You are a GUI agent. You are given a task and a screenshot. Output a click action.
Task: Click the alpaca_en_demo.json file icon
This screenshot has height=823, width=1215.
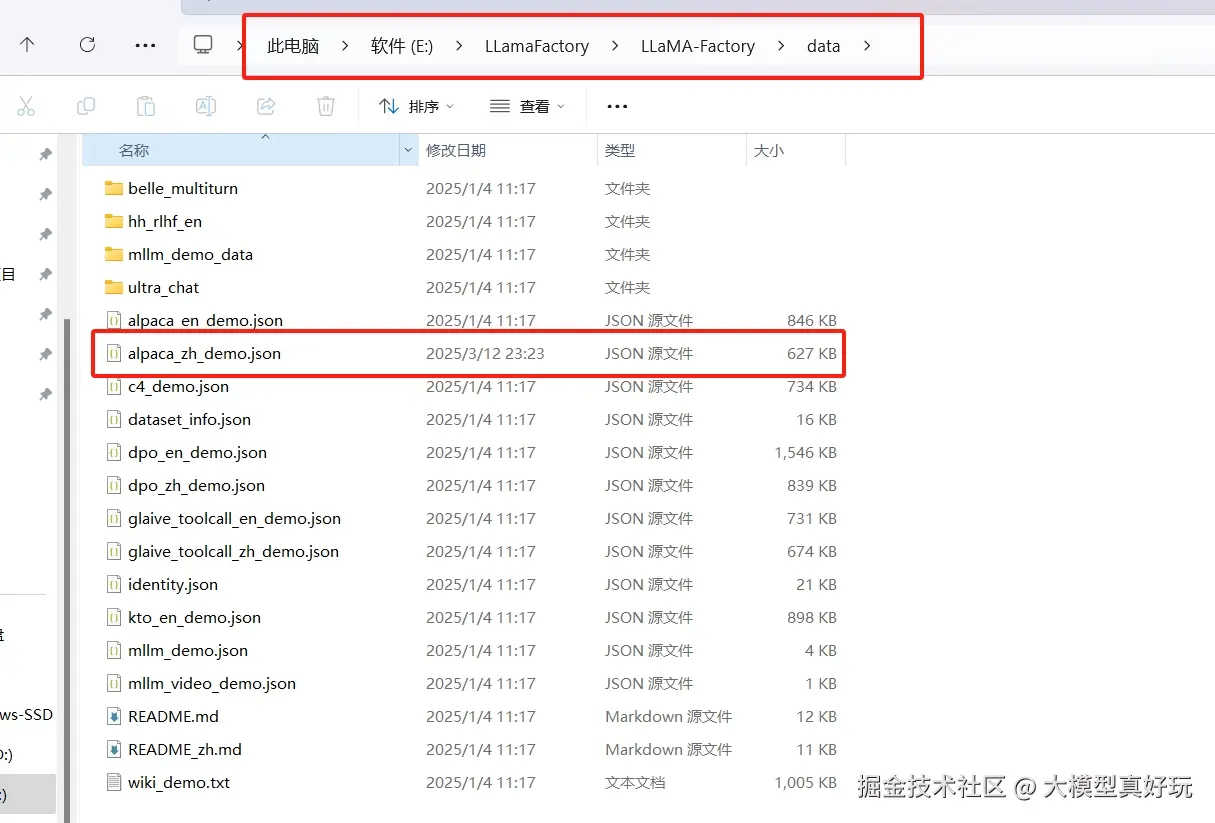coord(113,320)
